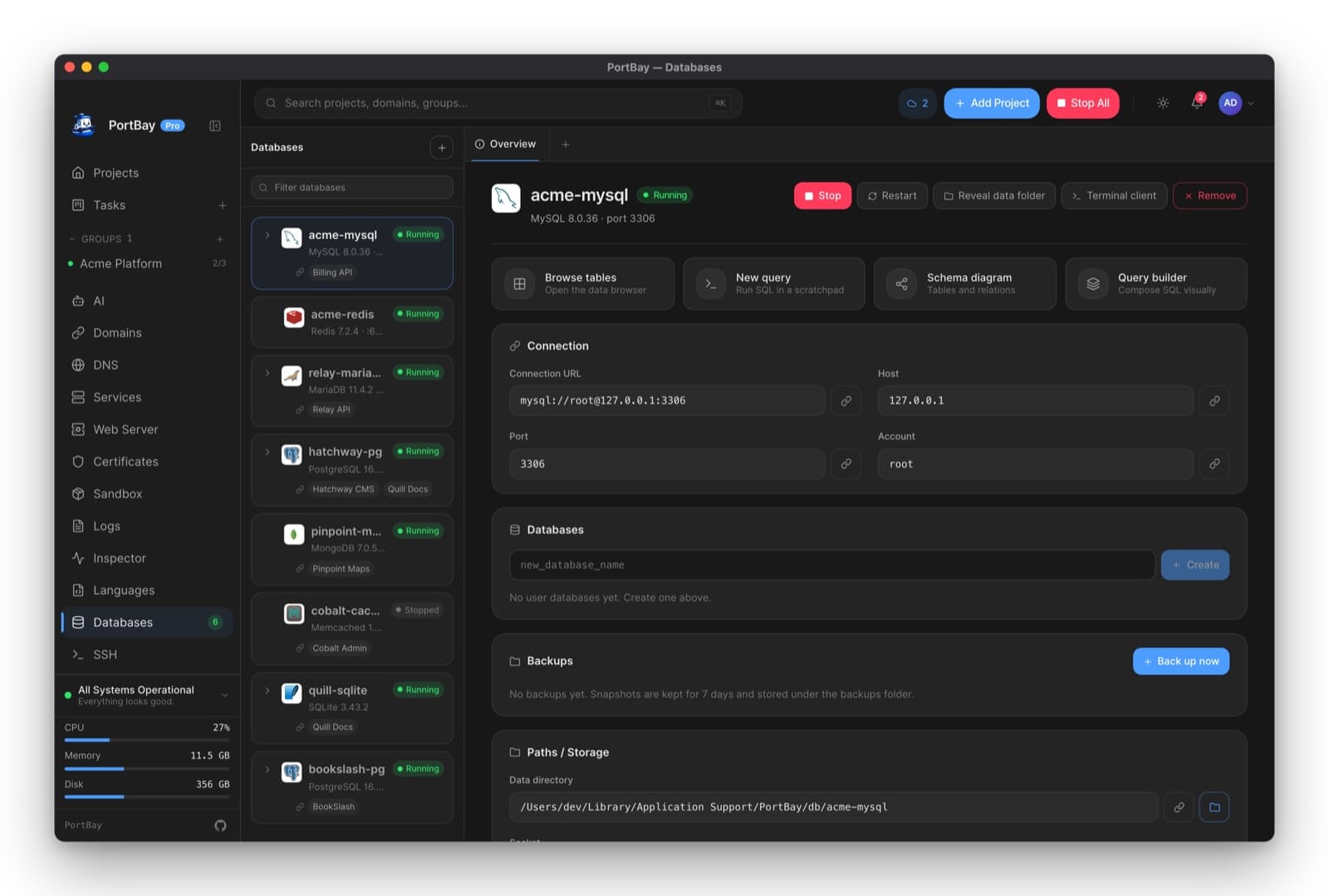Open Certificates in sidebar

pos(147,462)
